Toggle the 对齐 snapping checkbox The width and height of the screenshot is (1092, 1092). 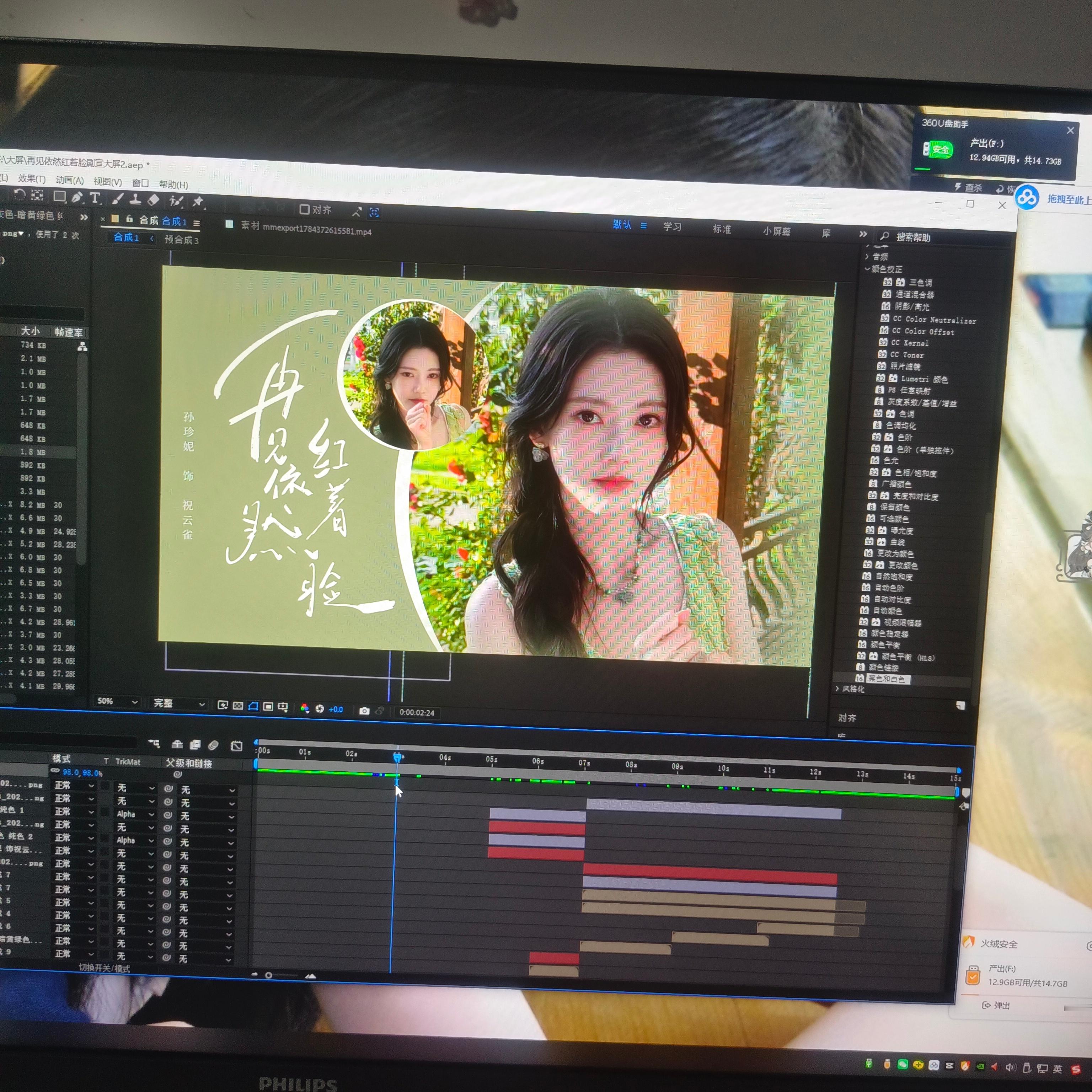[304, 210]
